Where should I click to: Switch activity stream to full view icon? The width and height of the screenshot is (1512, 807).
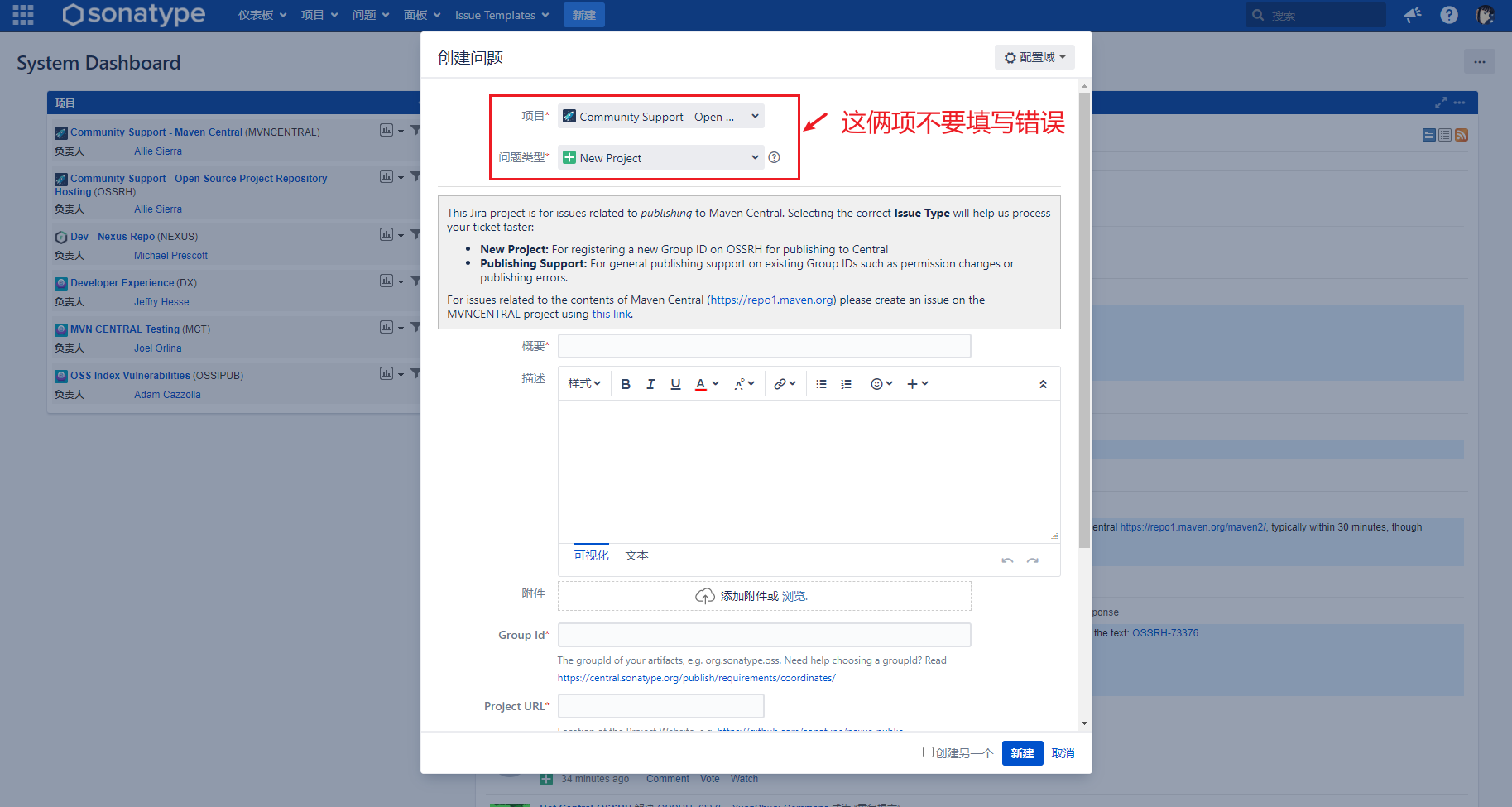tap(1429, 135)
